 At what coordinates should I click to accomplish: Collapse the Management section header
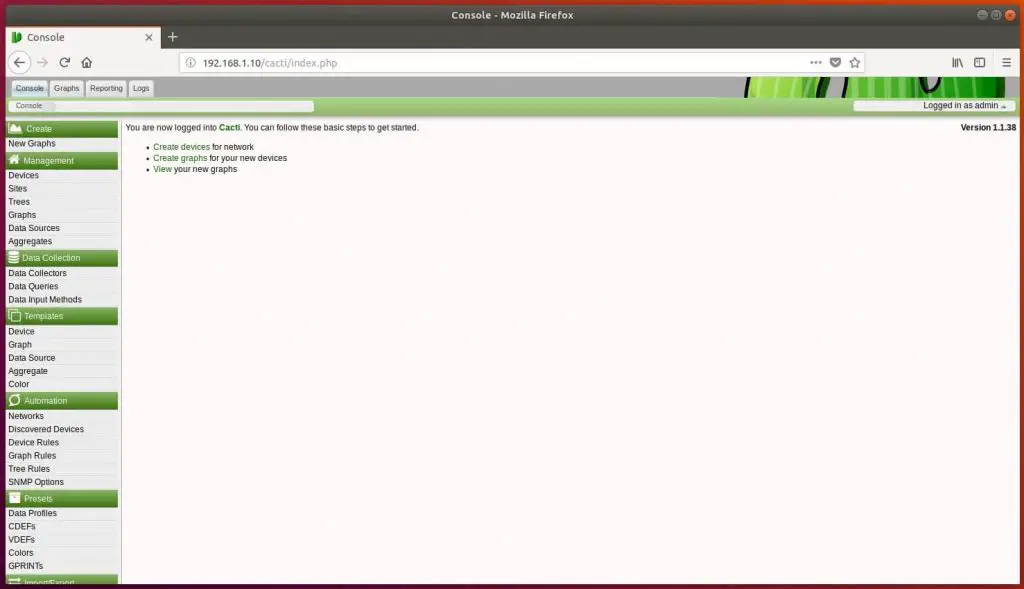coord(61,160)
